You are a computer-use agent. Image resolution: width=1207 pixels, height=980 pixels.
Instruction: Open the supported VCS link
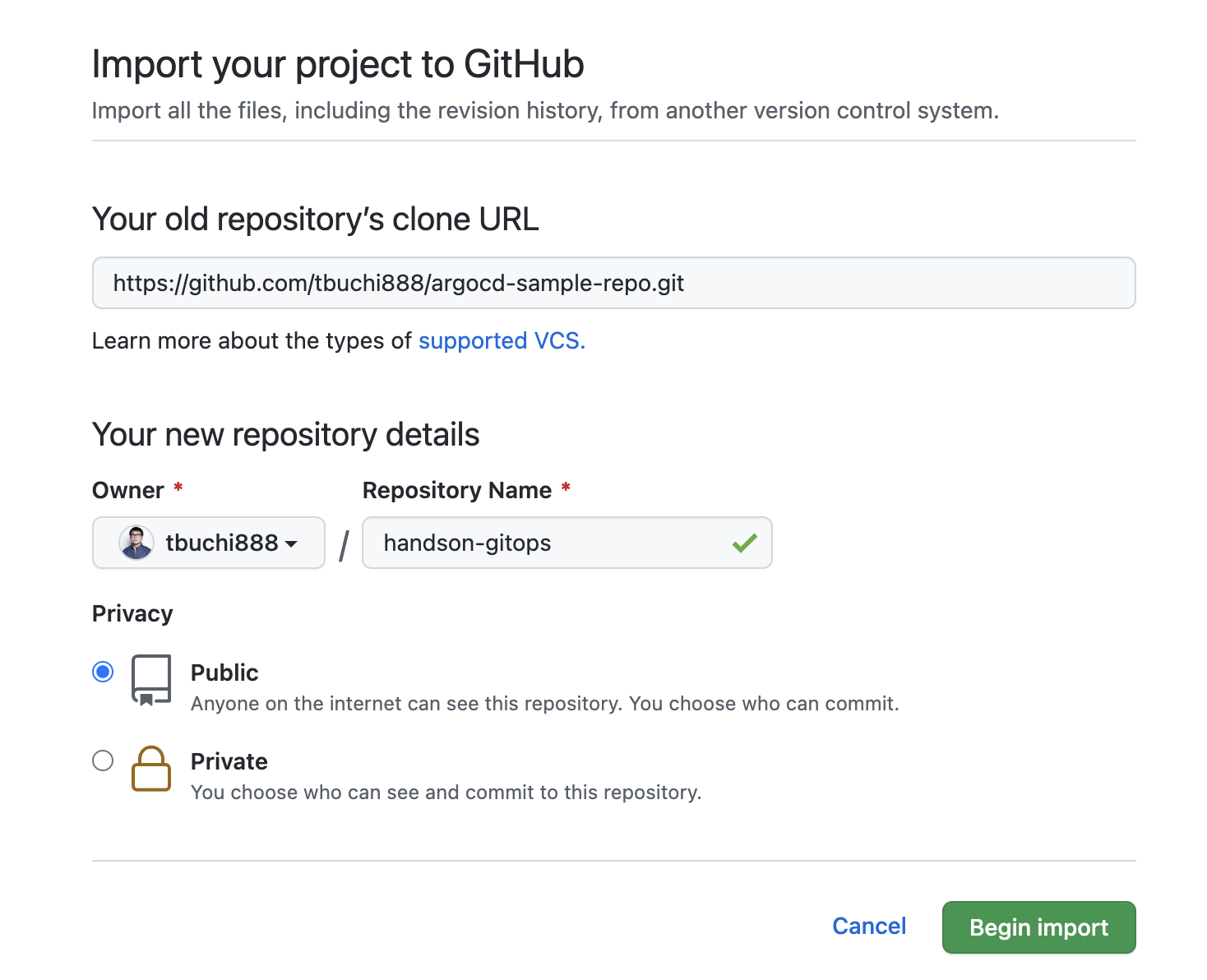pyautogui.click(x=502, y=340)
